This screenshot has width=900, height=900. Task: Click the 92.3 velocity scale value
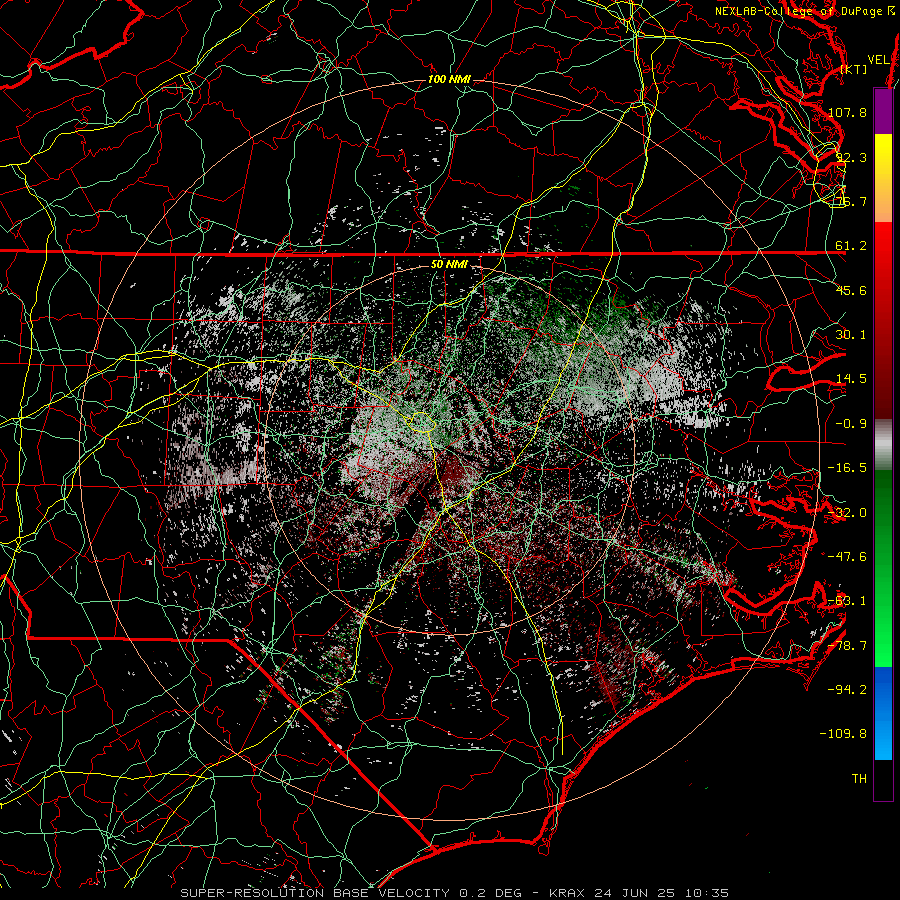[851, 157]
